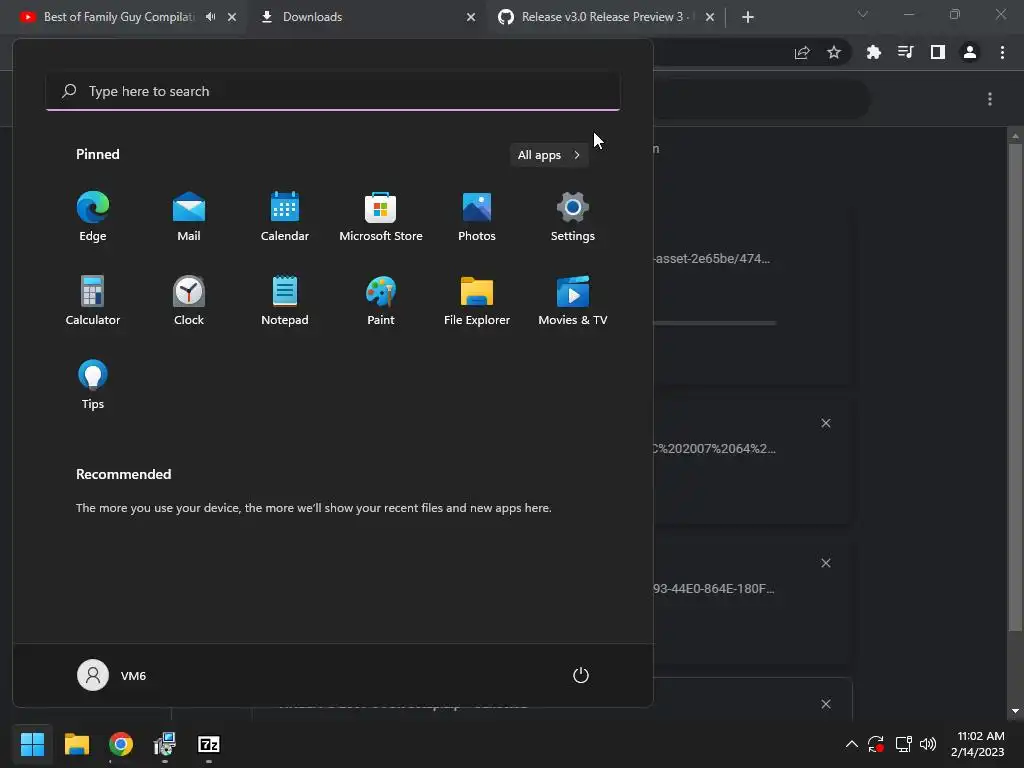Open the volume tray icon

(928, 744)
